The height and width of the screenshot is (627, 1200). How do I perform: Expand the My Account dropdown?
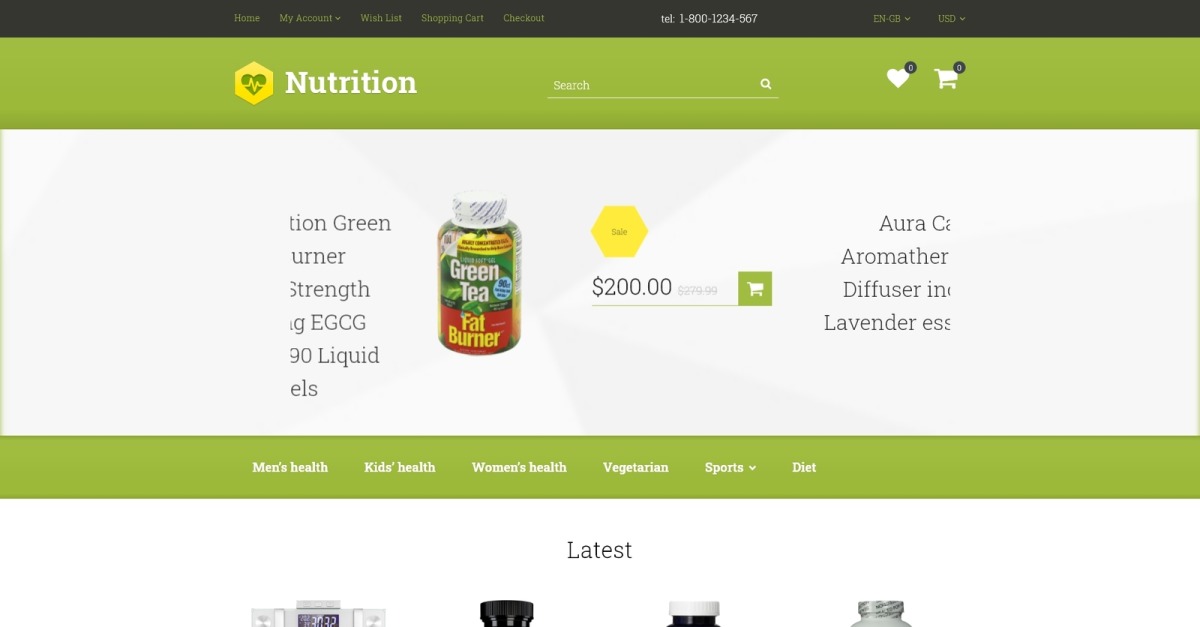[x=310, y=18]
